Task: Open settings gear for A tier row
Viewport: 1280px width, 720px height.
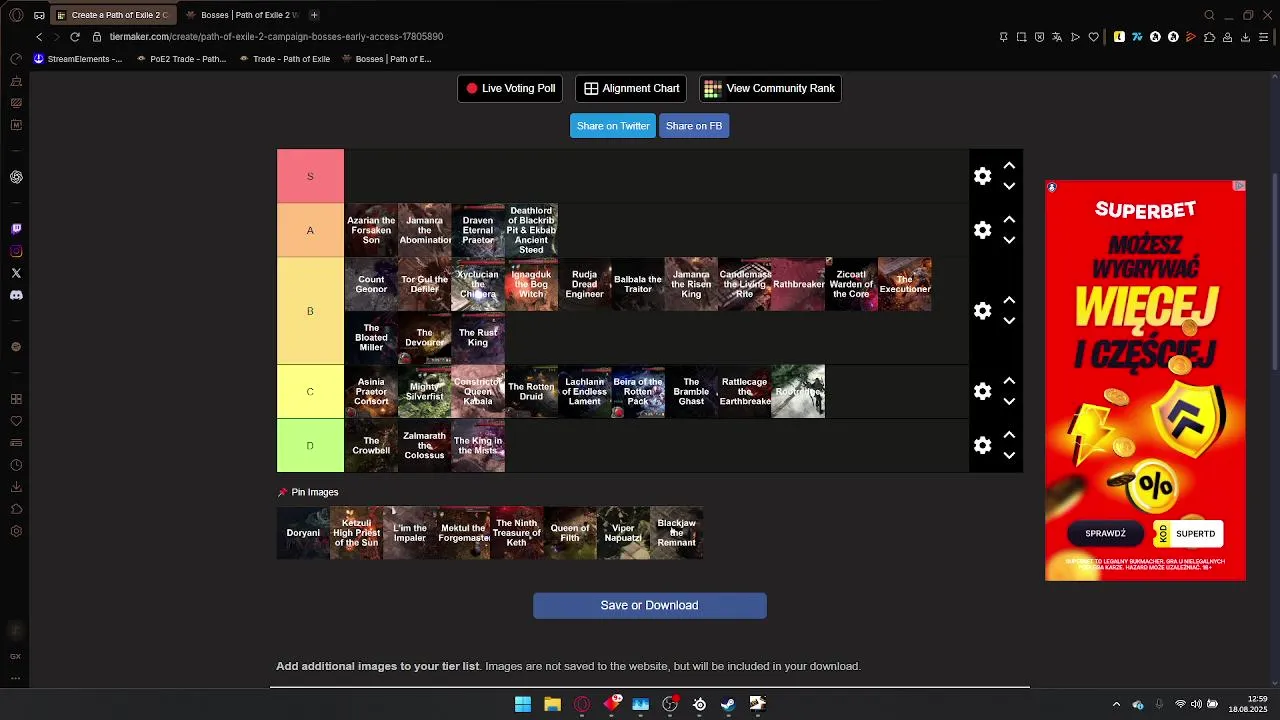Action: (982, 230)
